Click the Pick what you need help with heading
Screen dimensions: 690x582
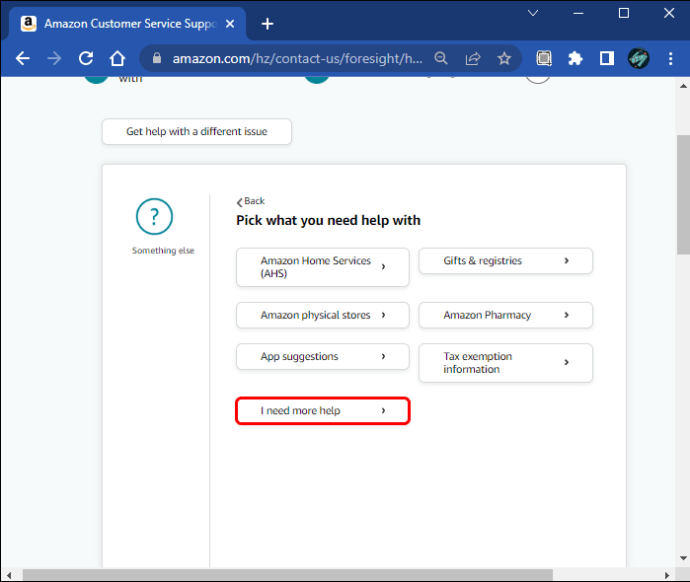(328, 220)
